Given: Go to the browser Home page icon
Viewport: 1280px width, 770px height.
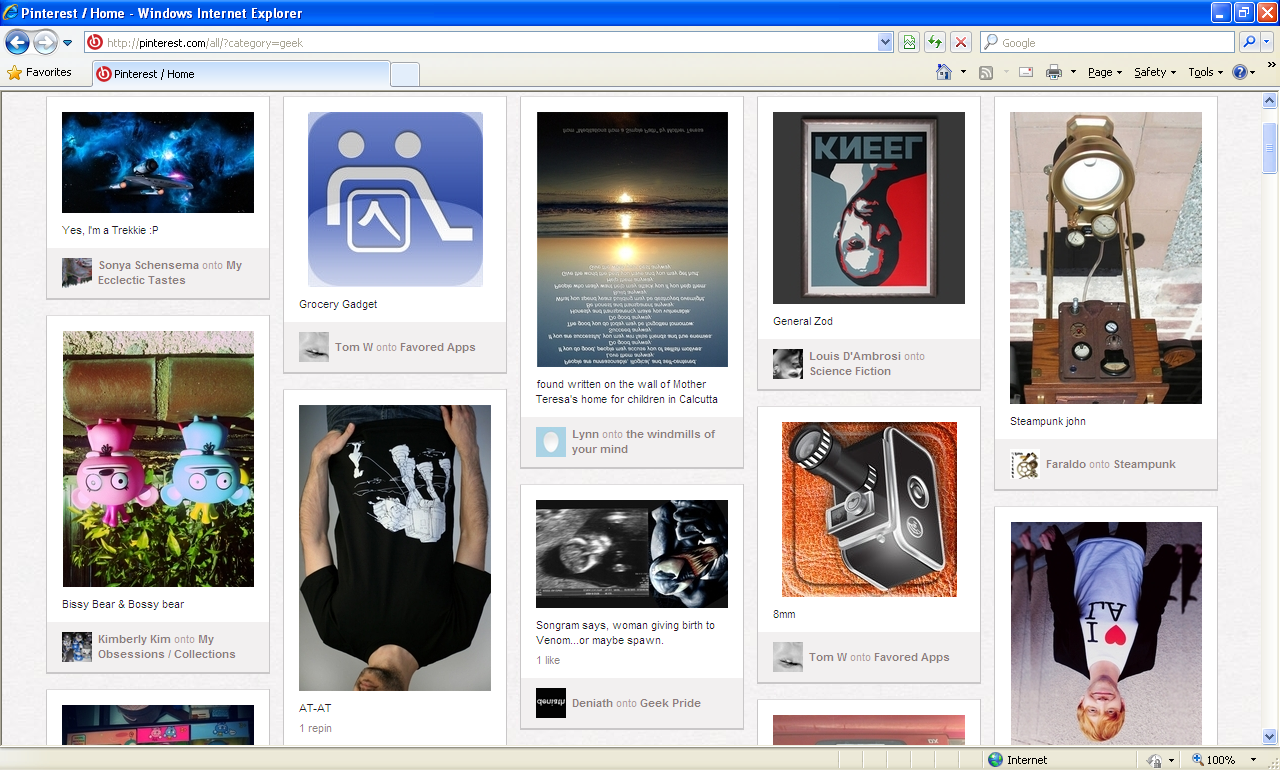Looking at the screenshot, I should click(x=943, y=72).
